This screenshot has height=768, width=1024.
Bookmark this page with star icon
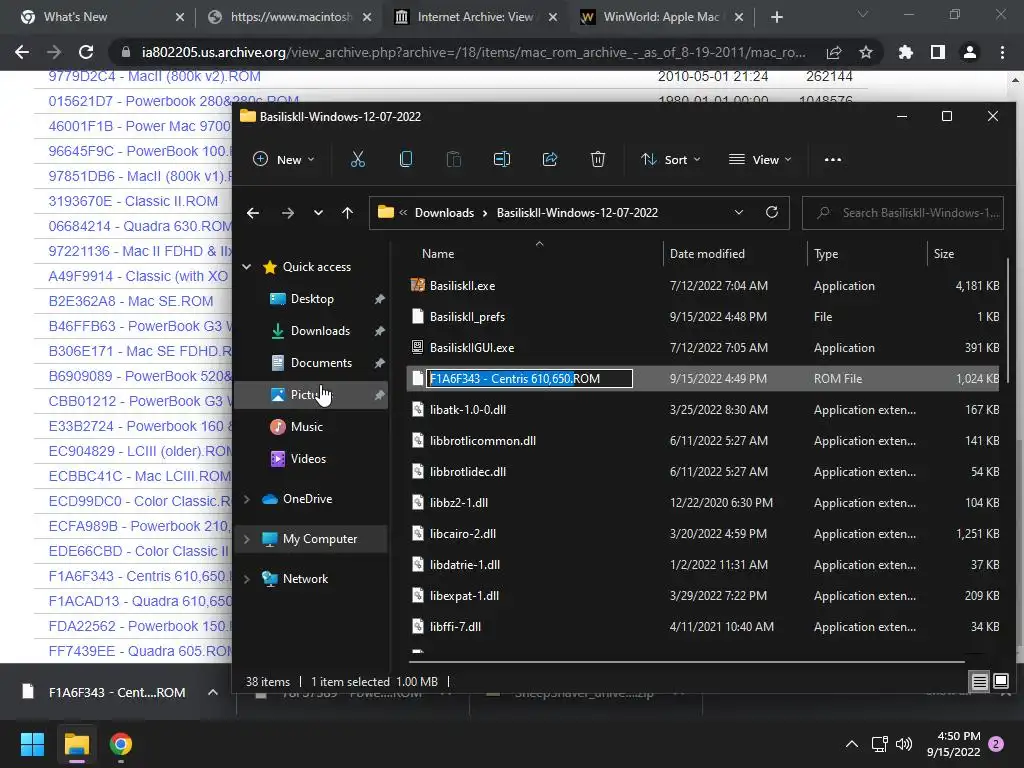(866, 52)
